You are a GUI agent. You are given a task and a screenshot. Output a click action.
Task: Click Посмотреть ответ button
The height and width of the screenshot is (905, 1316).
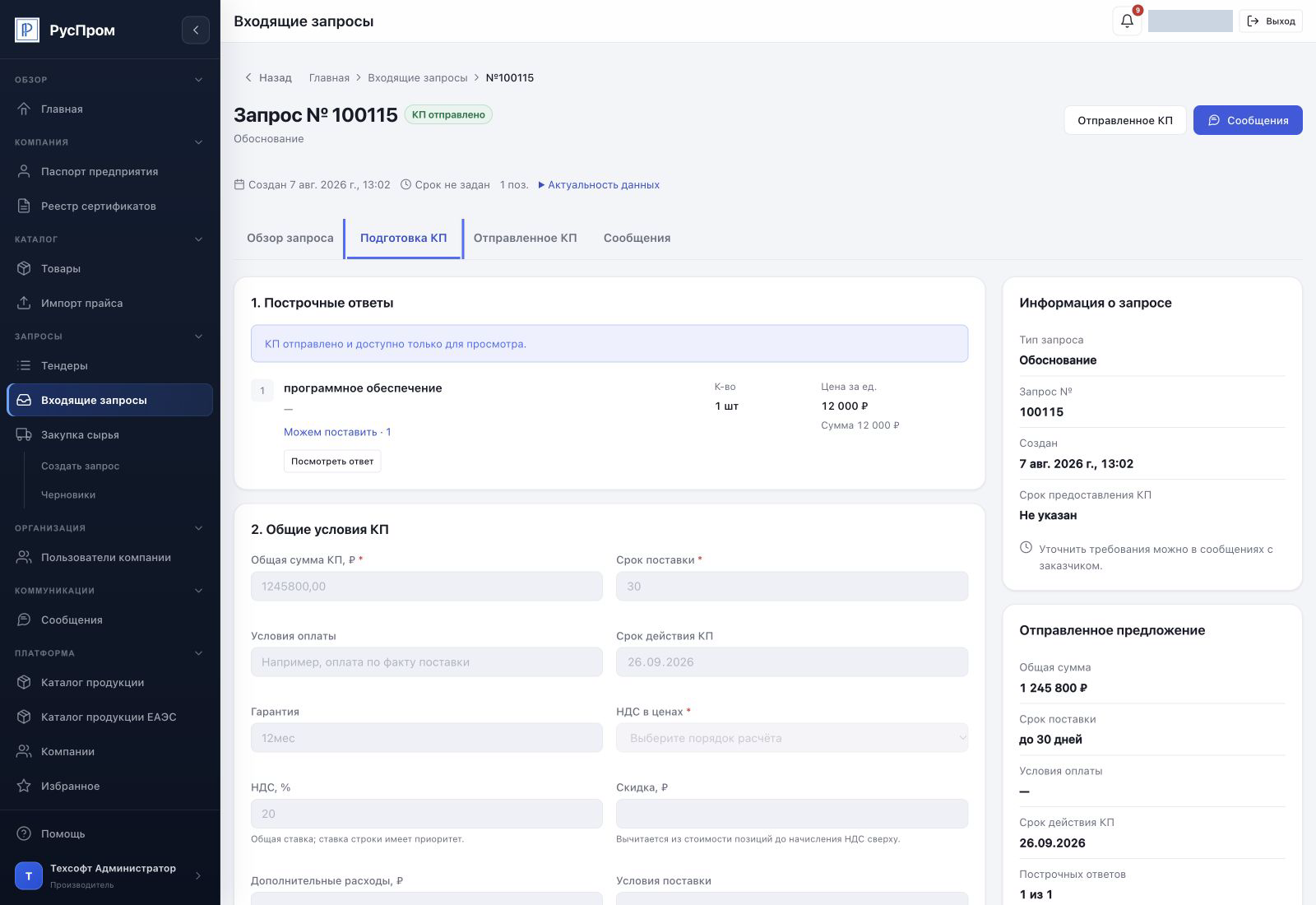point(332,462)
